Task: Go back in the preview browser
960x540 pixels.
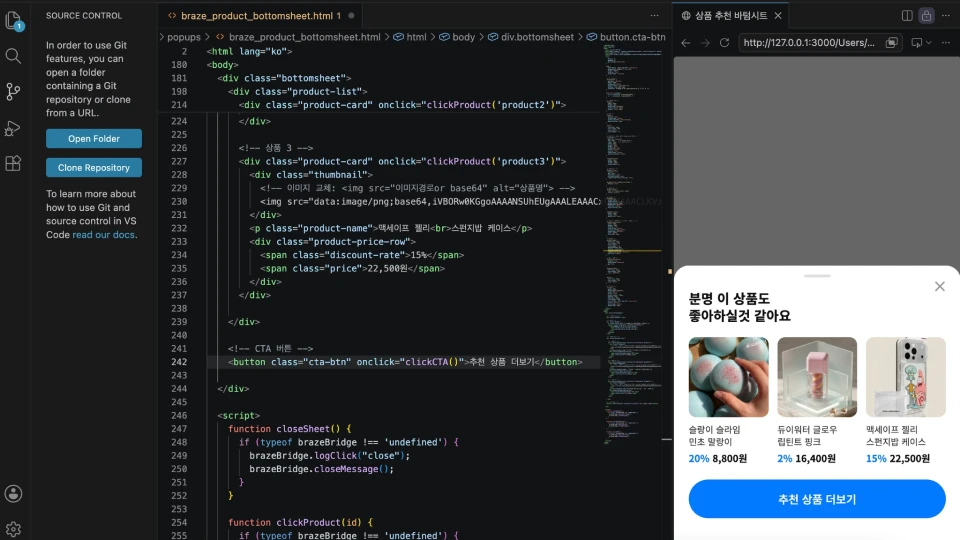Action: (686, 43)
